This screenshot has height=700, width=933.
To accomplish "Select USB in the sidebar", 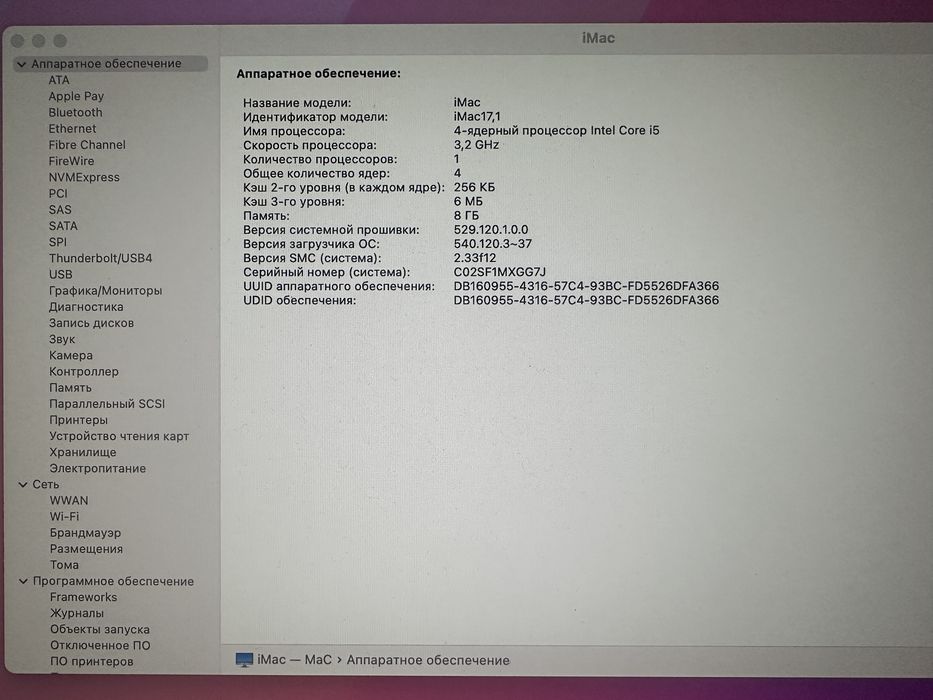I will click(x=61, y=274).
